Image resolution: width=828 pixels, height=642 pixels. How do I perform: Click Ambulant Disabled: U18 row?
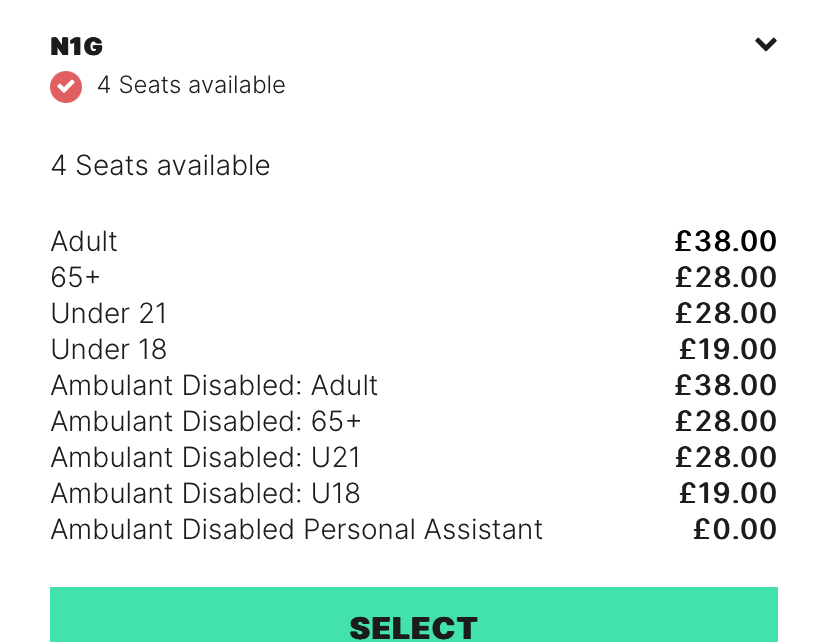click(414, 493)
